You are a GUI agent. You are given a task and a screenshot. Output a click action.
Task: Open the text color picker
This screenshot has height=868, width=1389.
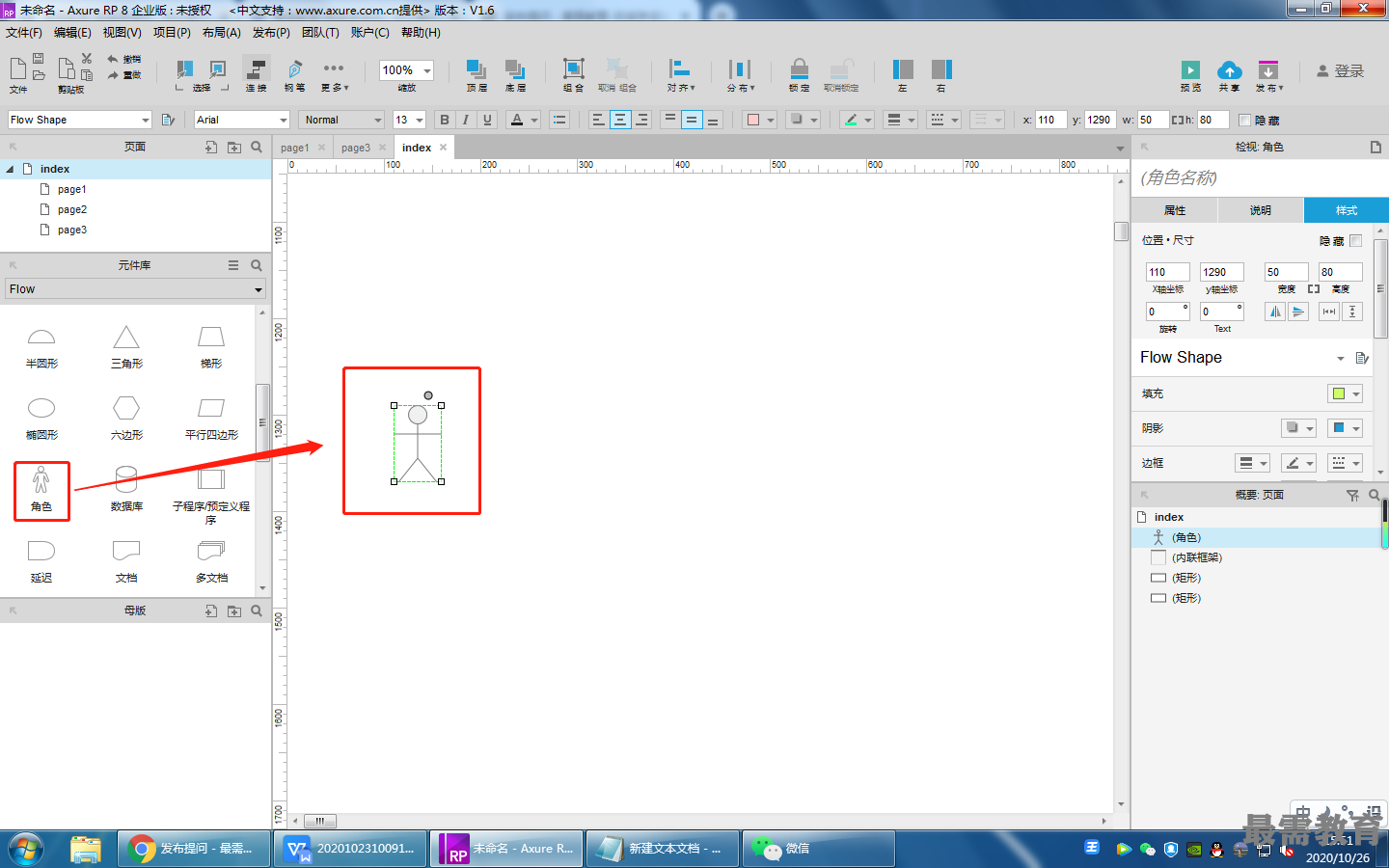pyautogui.click(x=523, y=120)
